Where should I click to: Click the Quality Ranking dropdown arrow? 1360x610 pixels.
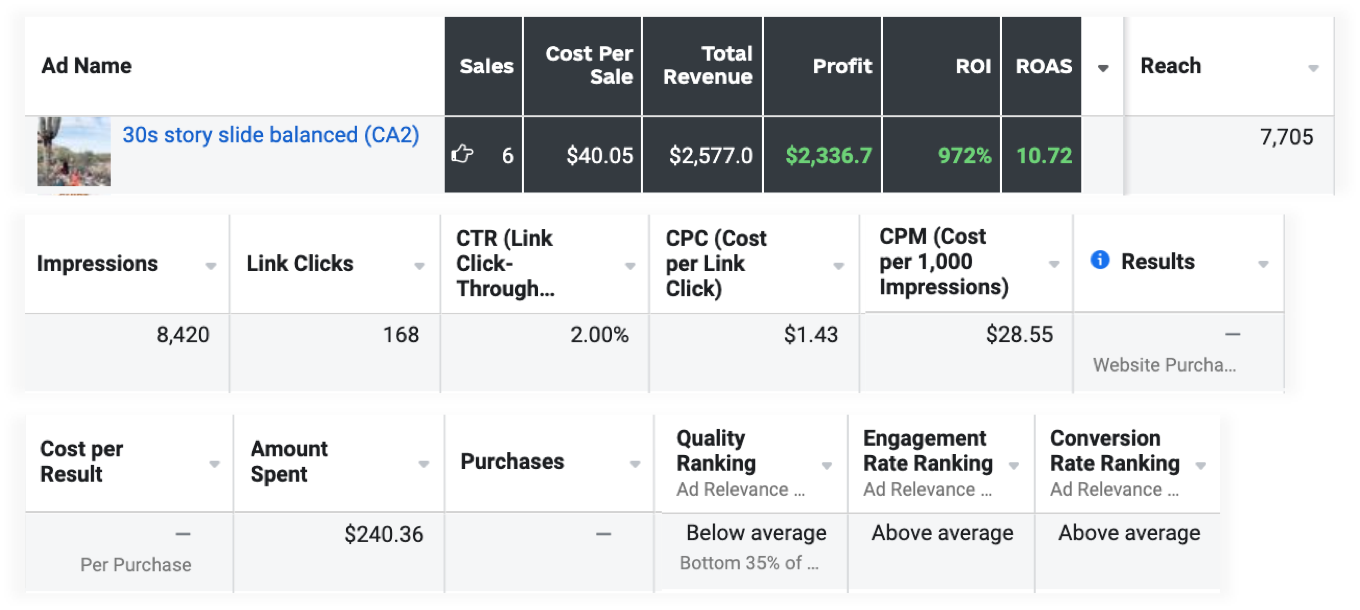pyautogui.click(x=827, y=466)
